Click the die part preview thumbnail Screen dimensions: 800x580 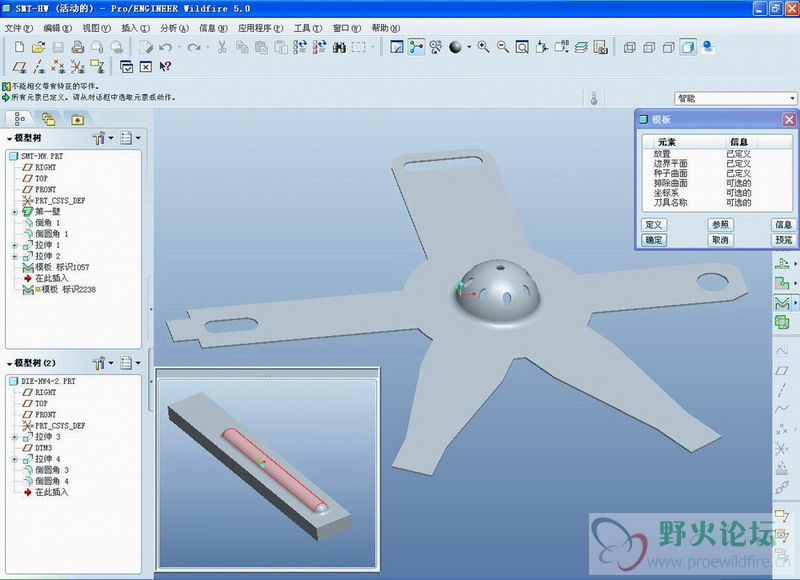coord(267,474)
